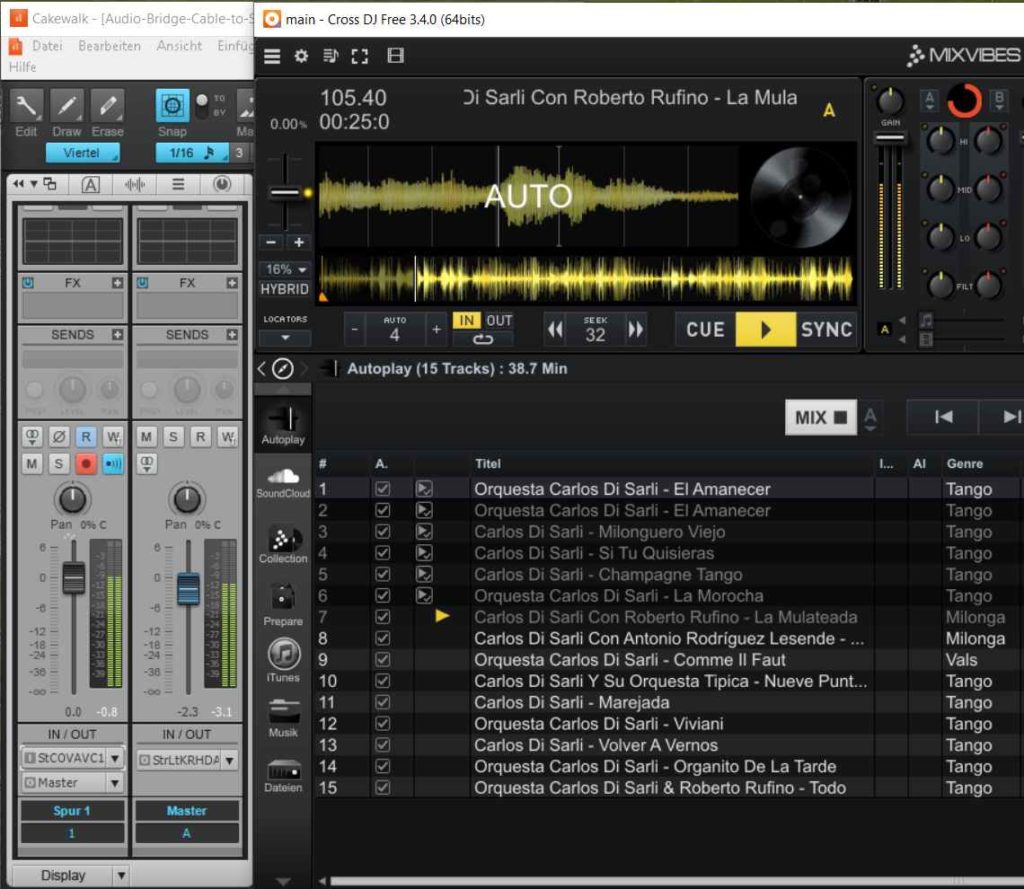Toggle FX power on Spur 1 strip
Image resolution: width=1024 pixels, height=889 pixels.
tap(28, 283)
